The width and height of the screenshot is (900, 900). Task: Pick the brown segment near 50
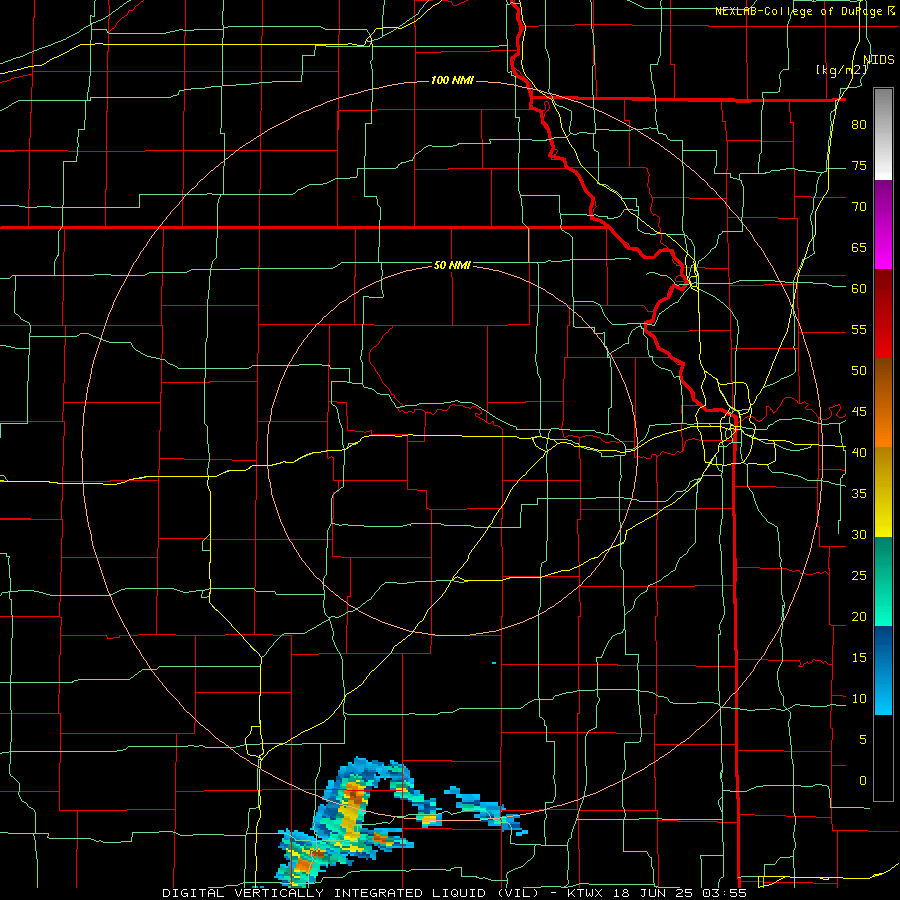[x=883, y=382]
